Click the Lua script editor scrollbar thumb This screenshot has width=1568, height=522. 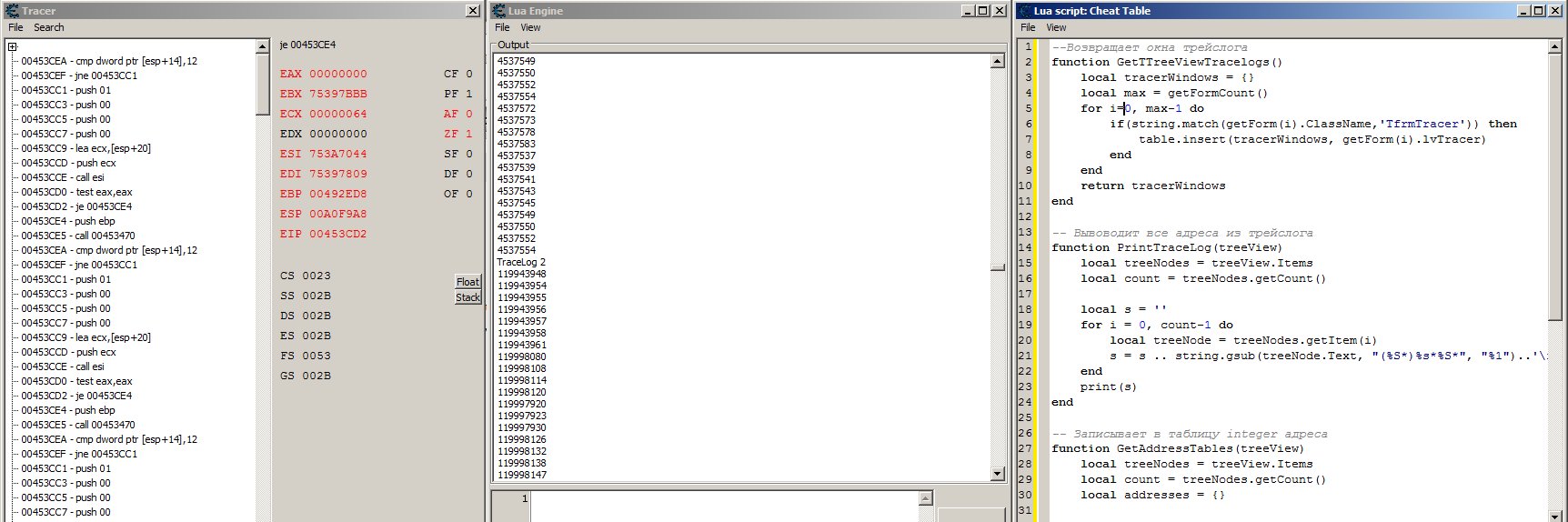click(1554, 186)
